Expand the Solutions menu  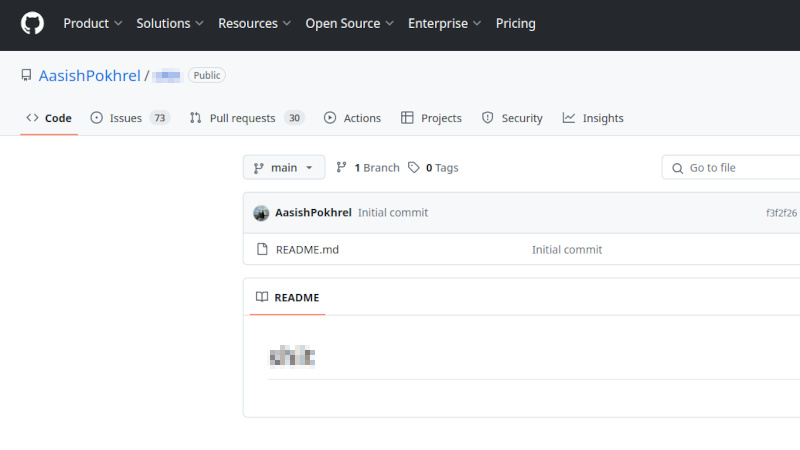tap(170, 23)
